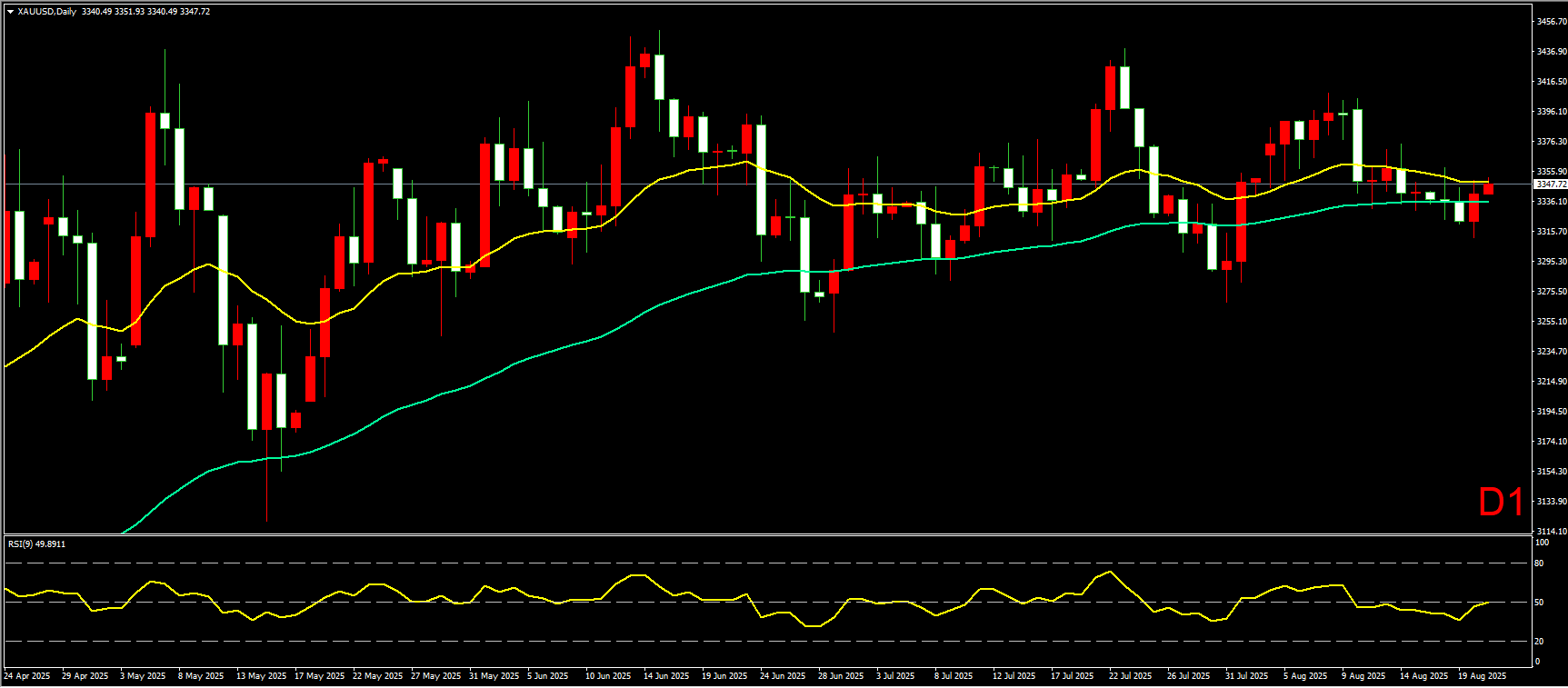The image size is (1568, 688).
Task: Click the RSI 100 level scale label
Action: (1542, 543)
